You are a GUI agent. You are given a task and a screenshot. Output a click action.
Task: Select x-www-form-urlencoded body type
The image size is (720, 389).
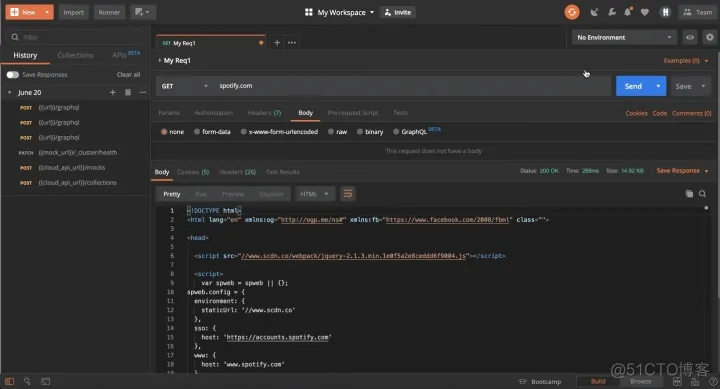coord(243,132)
